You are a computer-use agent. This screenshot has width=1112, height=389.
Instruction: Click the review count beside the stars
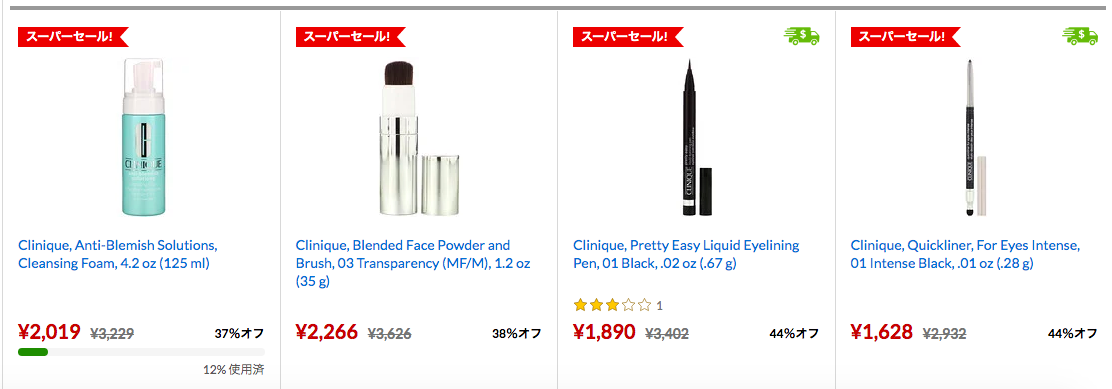pyautogui.click(x=660, y=306)
